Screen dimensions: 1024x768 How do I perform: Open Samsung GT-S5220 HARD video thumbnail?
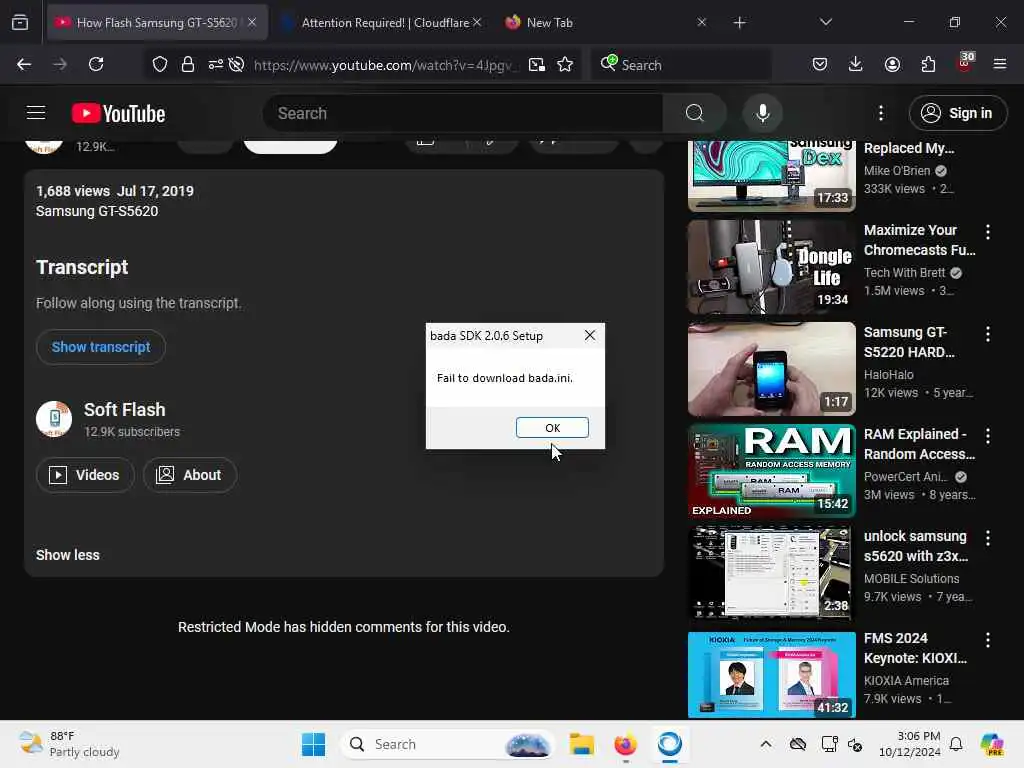click(x=771, y=368)
